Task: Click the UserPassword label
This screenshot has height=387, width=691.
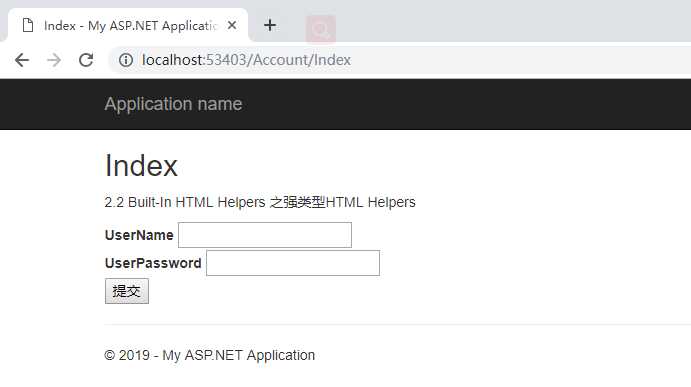Action: point(153,263)
